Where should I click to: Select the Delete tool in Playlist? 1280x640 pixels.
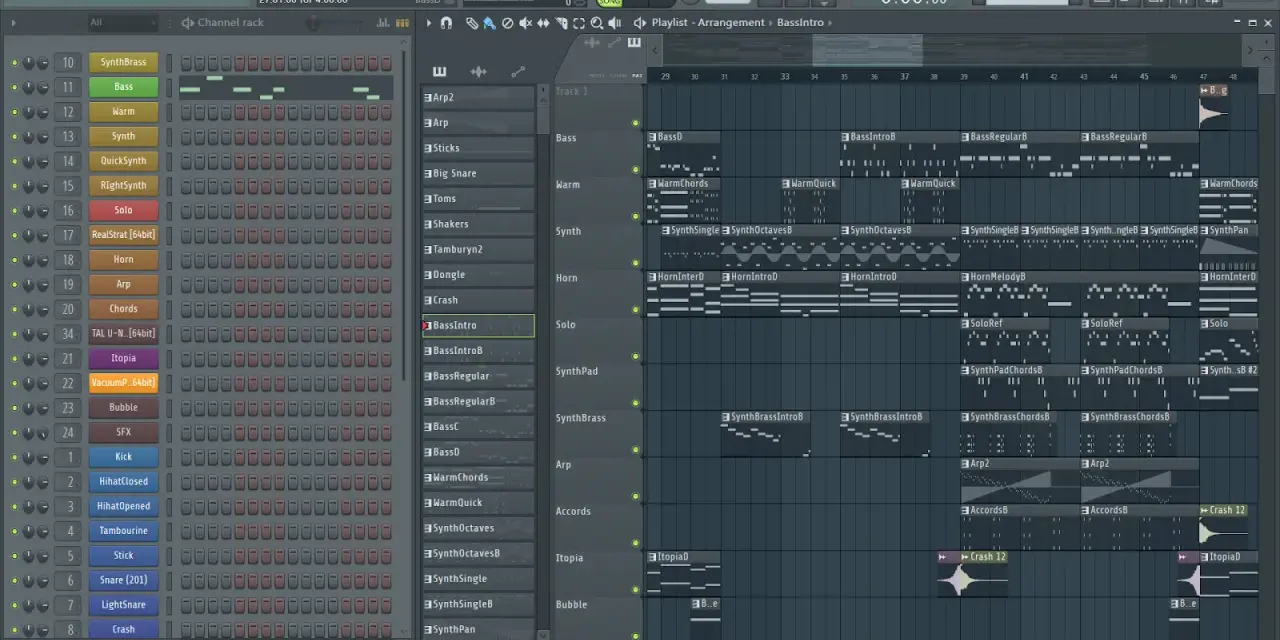point(507,22)
